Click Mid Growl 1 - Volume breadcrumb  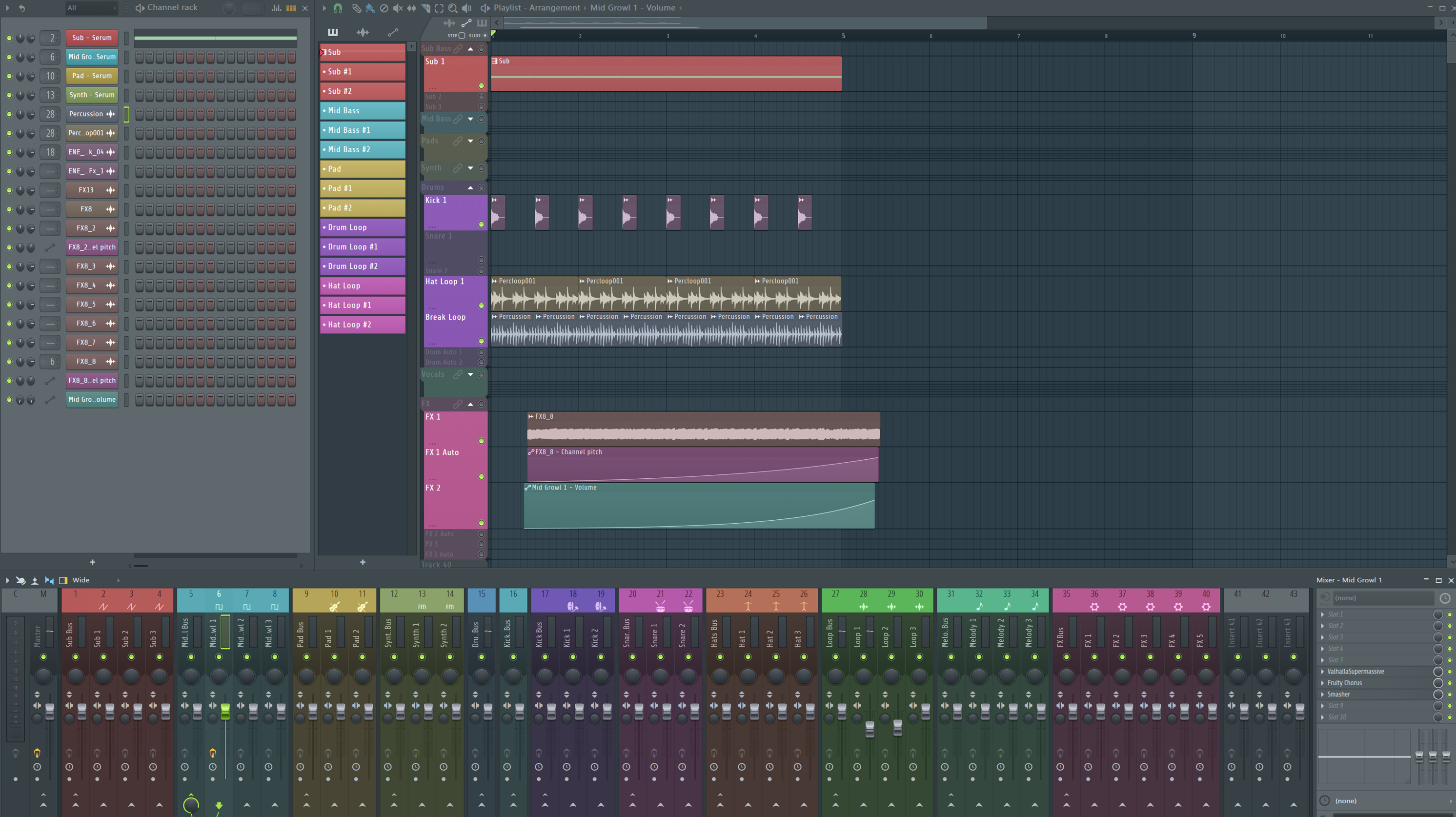pyautogui.click(x=632, y=8)
